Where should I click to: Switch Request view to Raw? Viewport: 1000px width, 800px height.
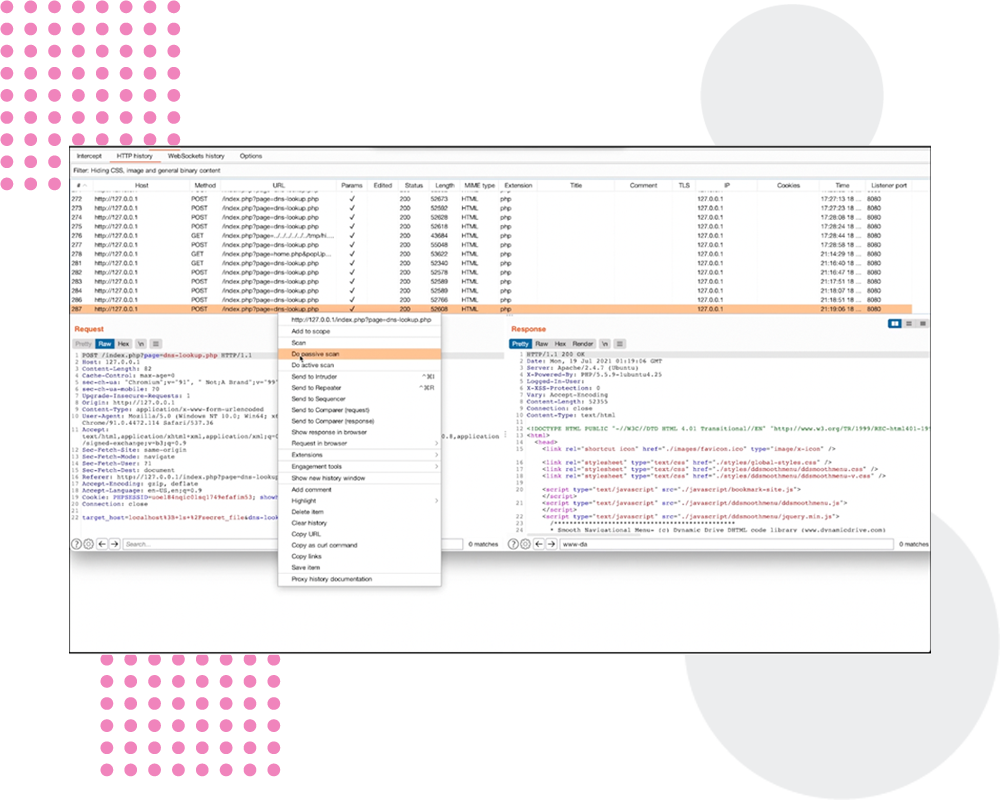(x=105, y=344)
